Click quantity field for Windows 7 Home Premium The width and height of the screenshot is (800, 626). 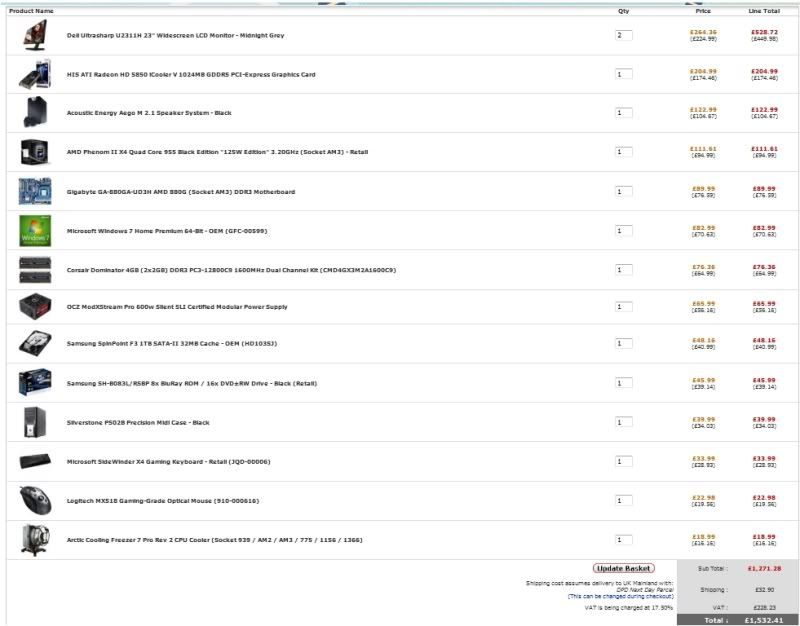pos(623,231)
